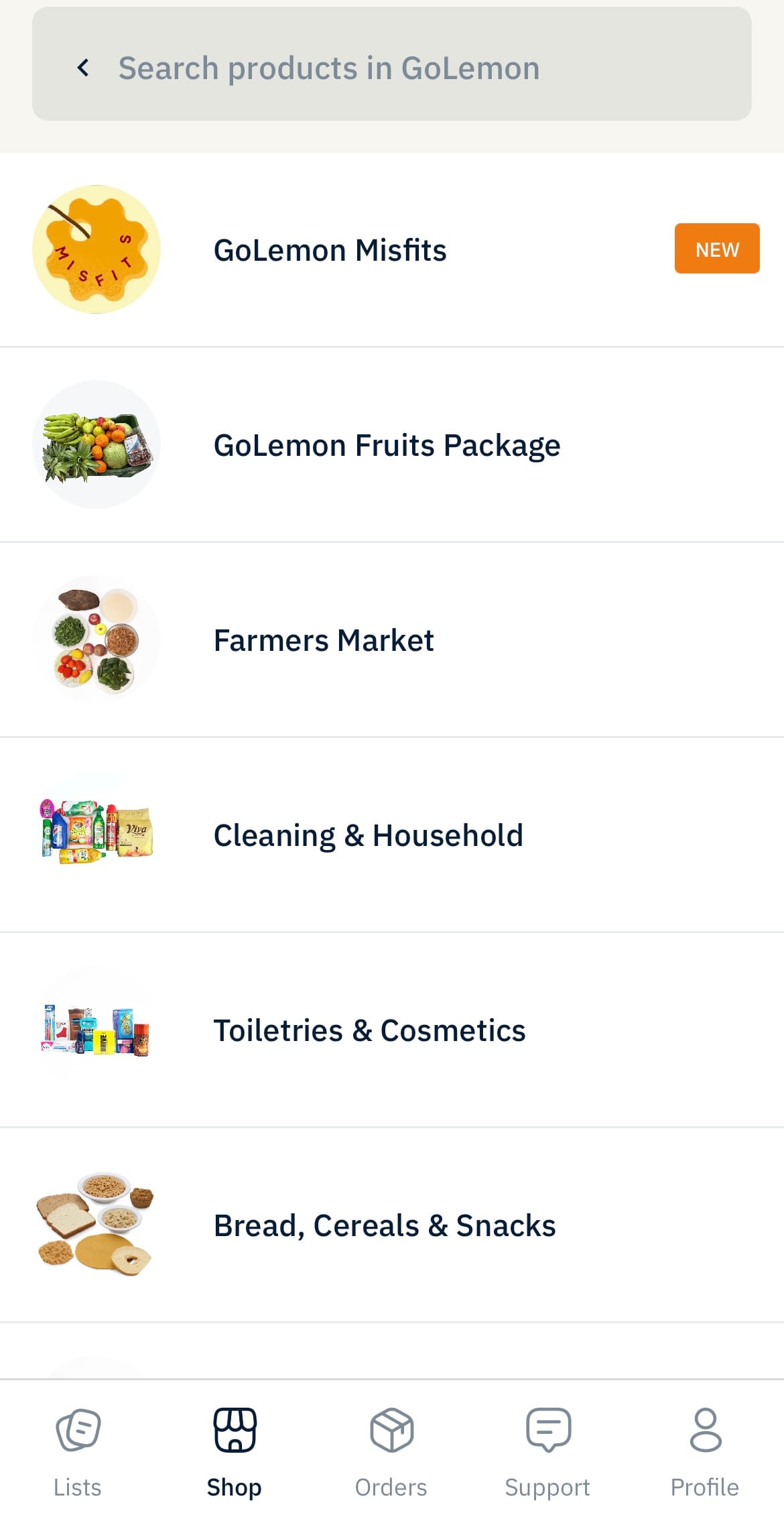Tap the fruits basket category image
This screenshot has height=1519, width=784.
pyautogui.click(x=96, y=444)
